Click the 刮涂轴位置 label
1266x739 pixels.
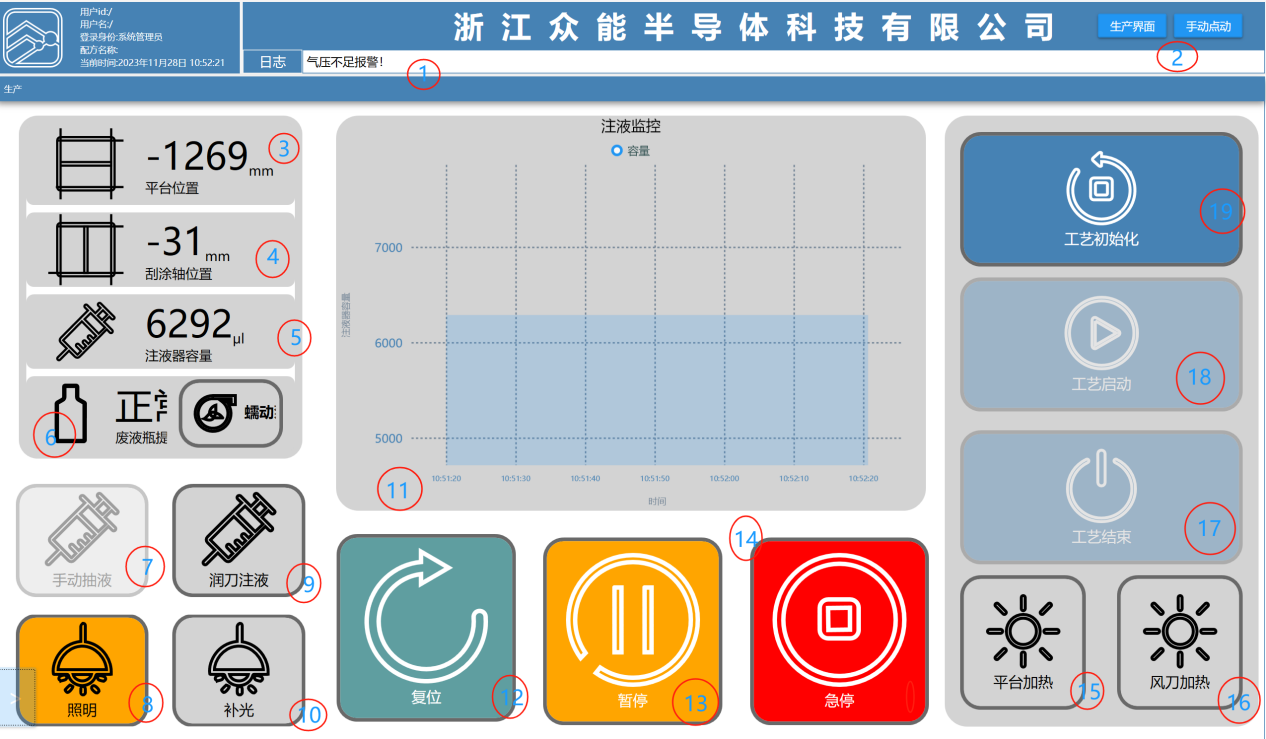click(x=179, y=273)
